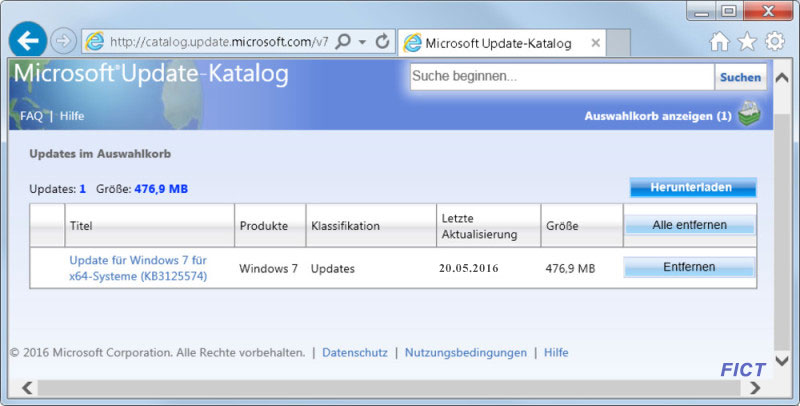Click the Herunterladen button
This screenshot has width=800, height=406.
click(x=693, y=187)
